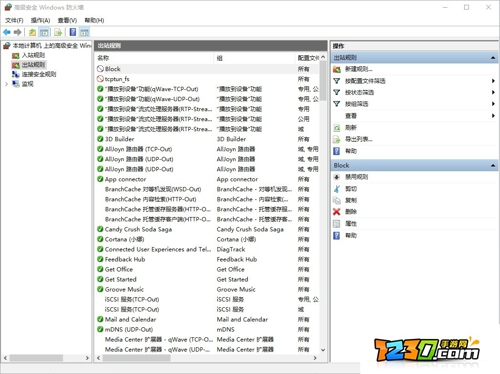Screen dimensions: 500x374
Task: Open the 查看(V) menu
Action: [67, 20]
